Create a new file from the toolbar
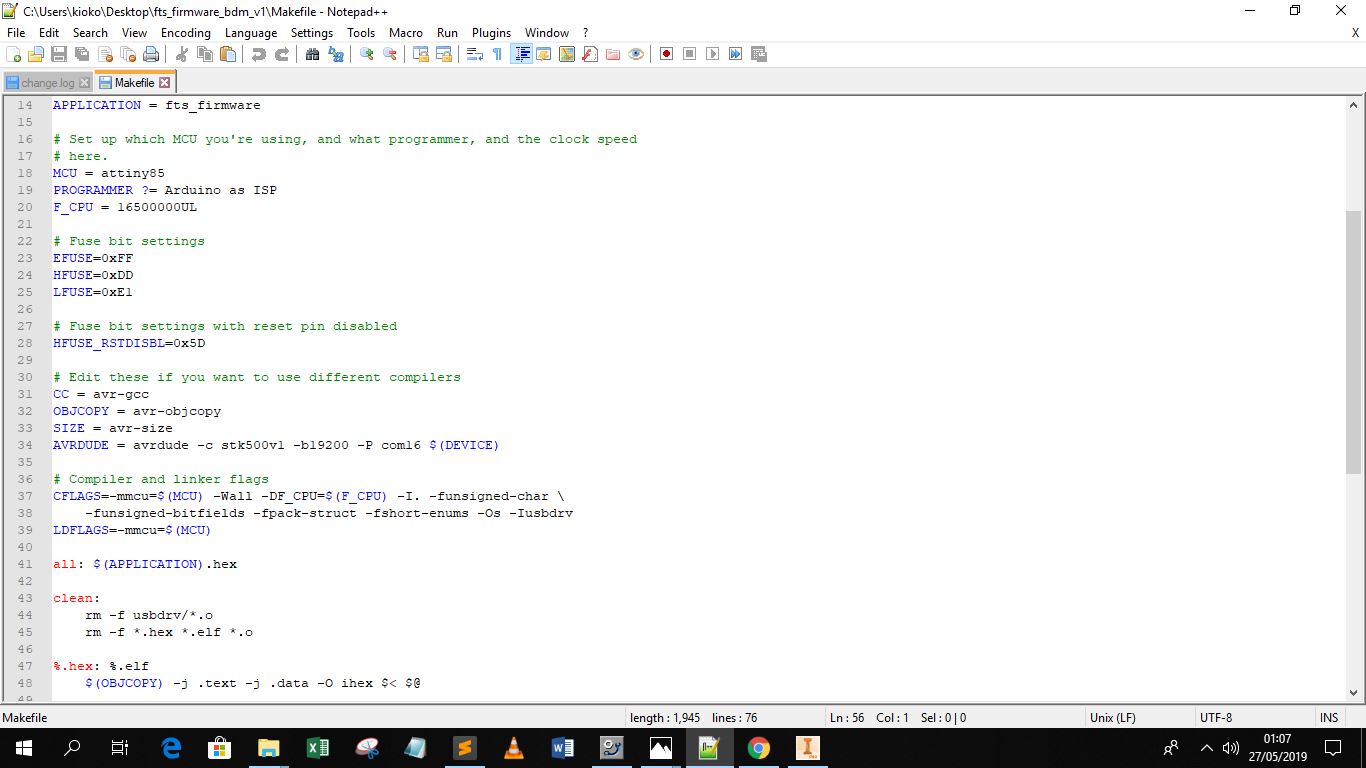The image size is (1366, 768). 14,54
